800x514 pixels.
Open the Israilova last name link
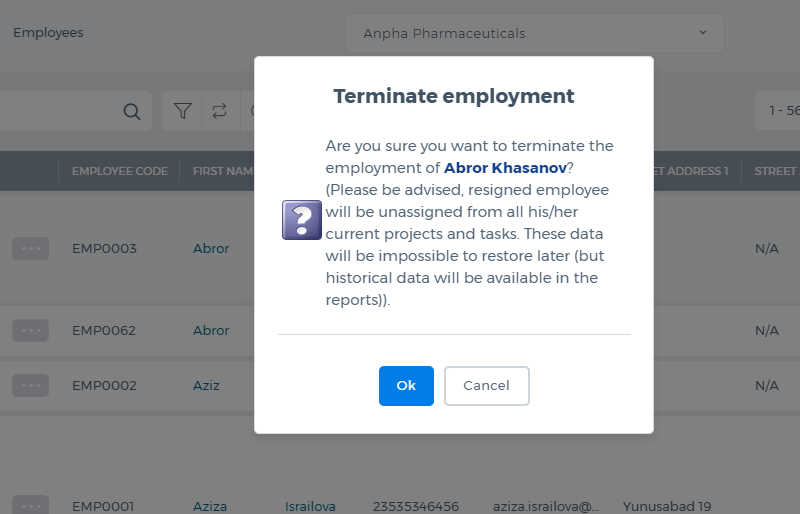click(x=310, y=506)
